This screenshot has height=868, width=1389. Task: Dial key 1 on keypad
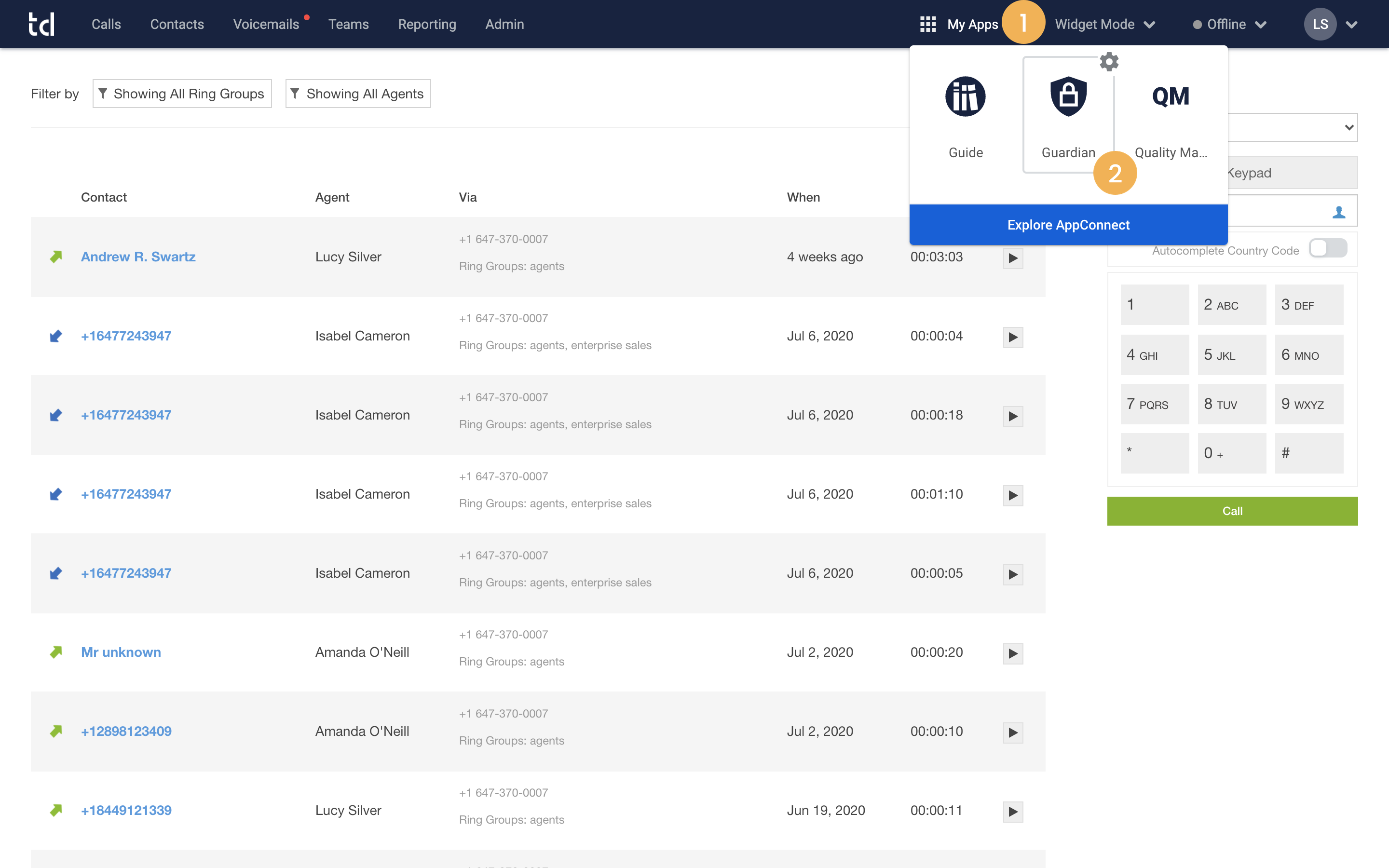click(1155, 304)
